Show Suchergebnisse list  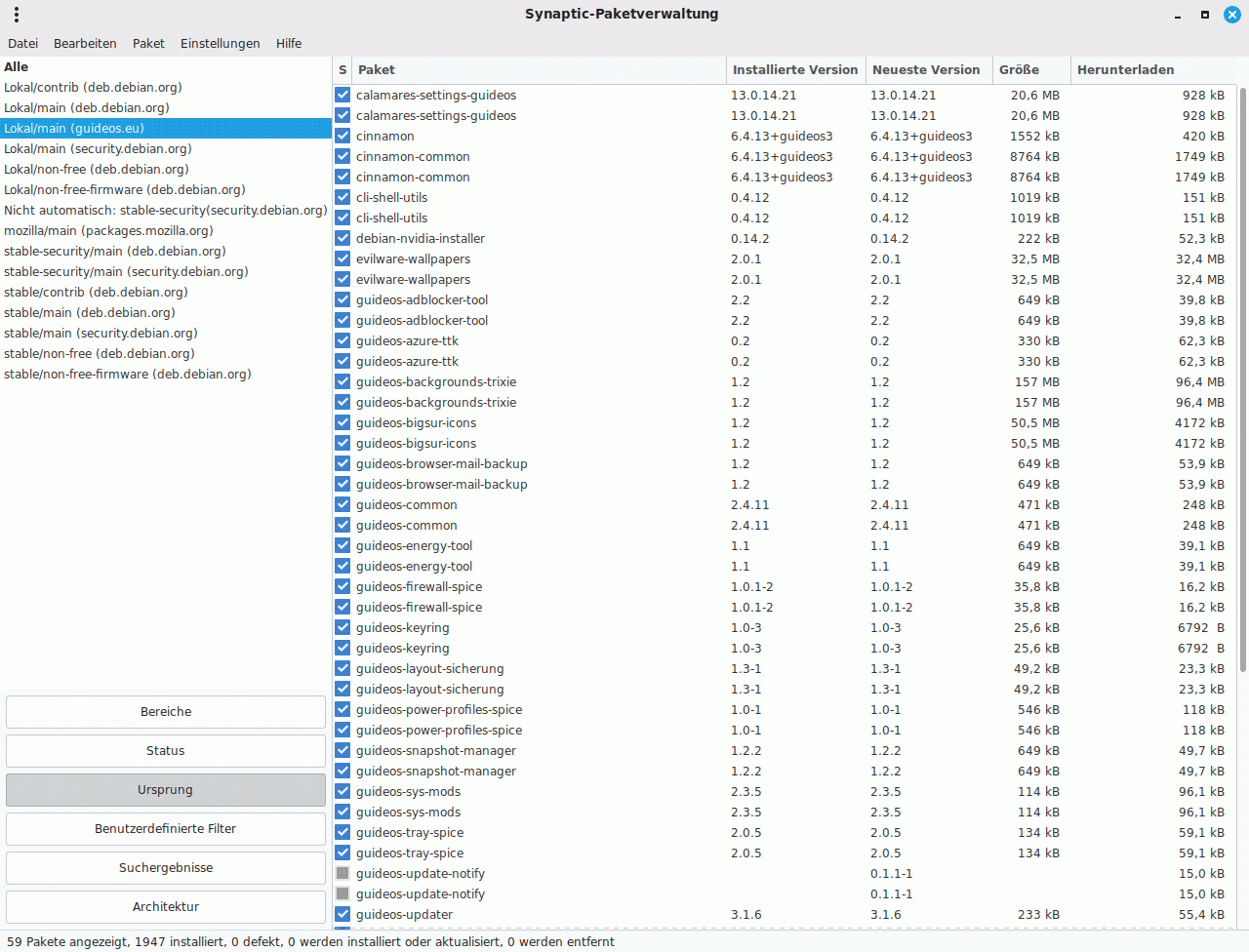[x=166, y=868]
